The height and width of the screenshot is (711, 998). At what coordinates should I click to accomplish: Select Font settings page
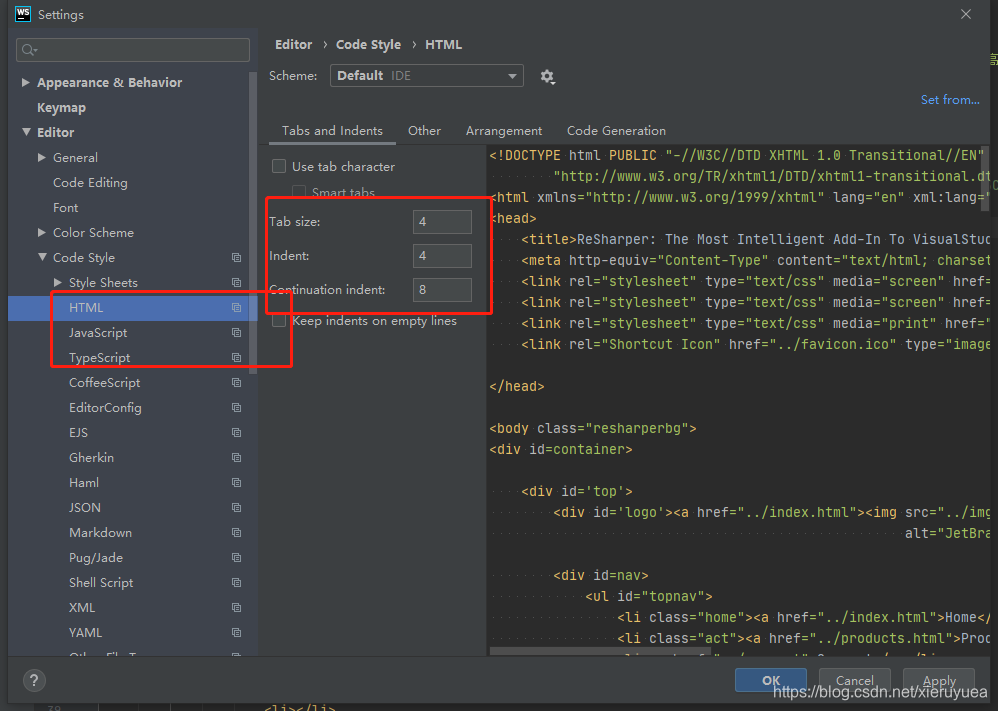click(66, 208)
